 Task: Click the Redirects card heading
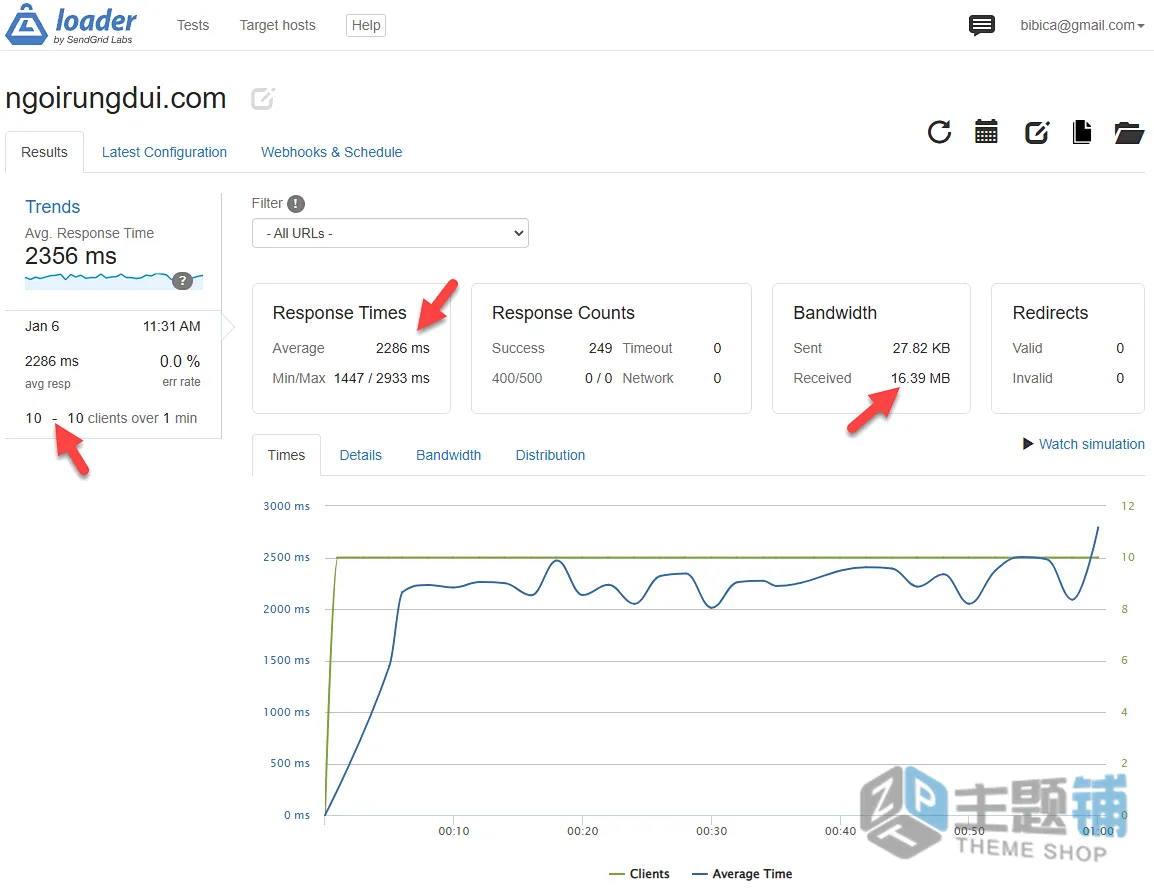tap(1050, 313)
